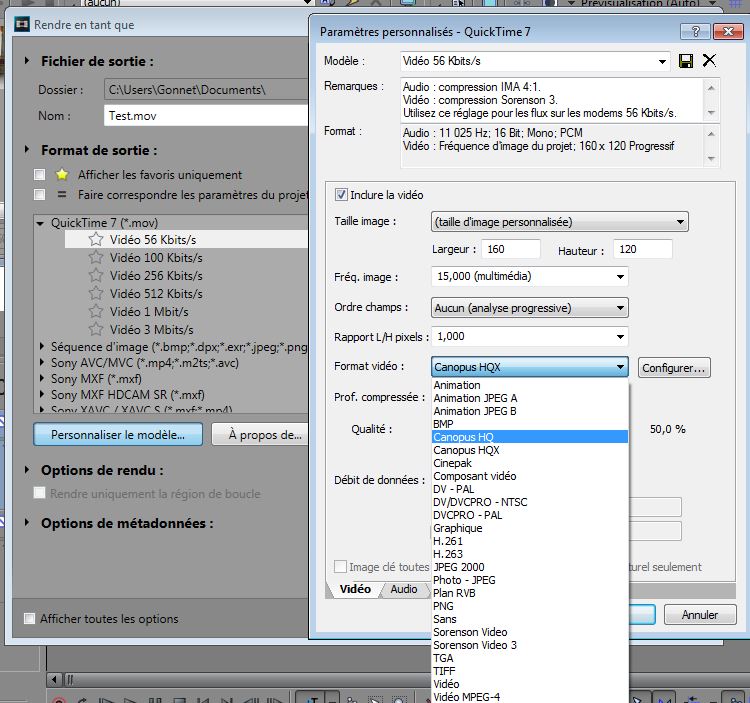This screenshot has width=750, height=703.
Task: Expand the Sony AVC/MVC format group
Action: [42, 362]
